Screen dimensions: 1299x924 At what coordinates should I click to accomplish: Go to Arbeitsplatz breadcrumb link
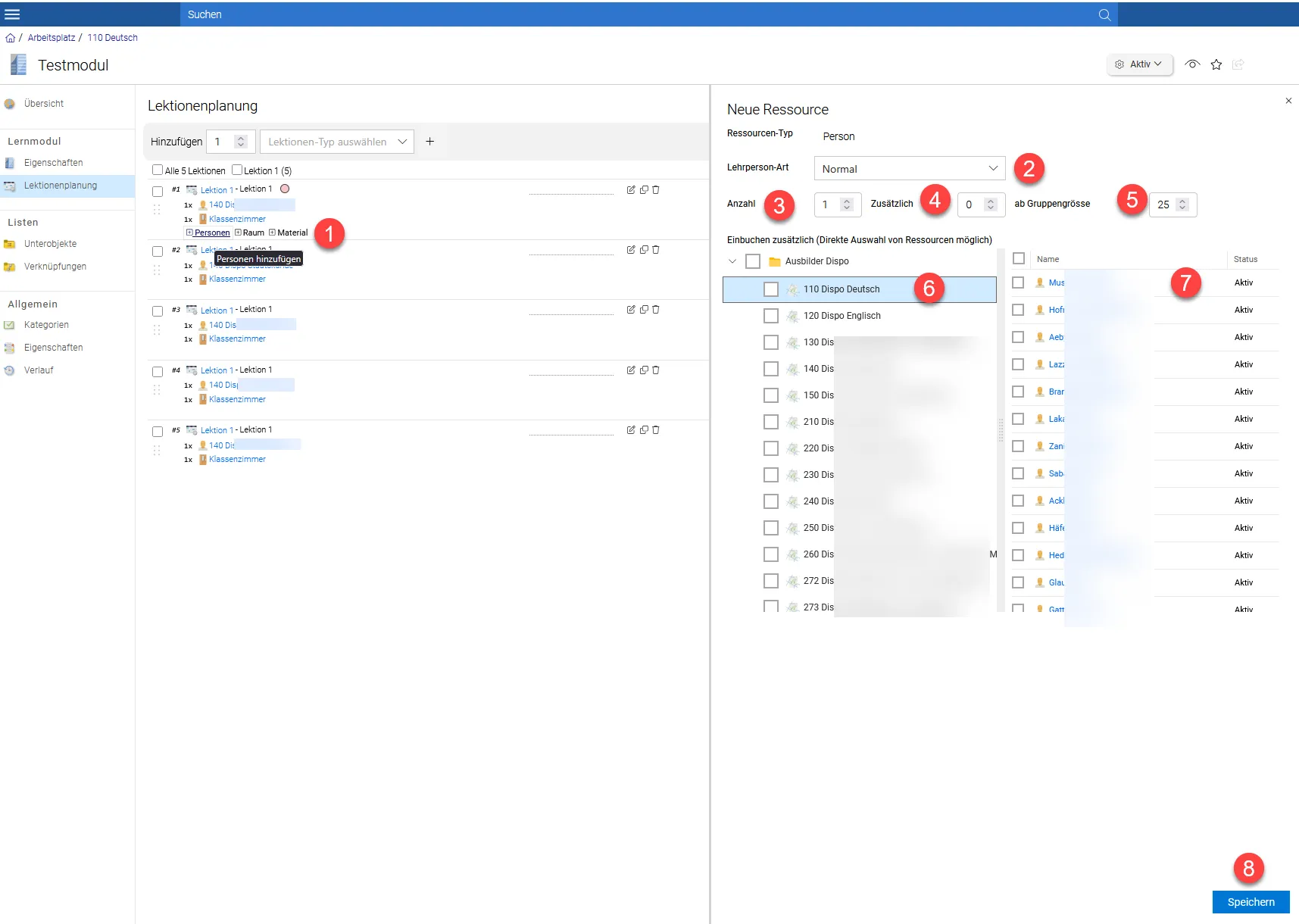pyautogui.click(x=52, y=38)
